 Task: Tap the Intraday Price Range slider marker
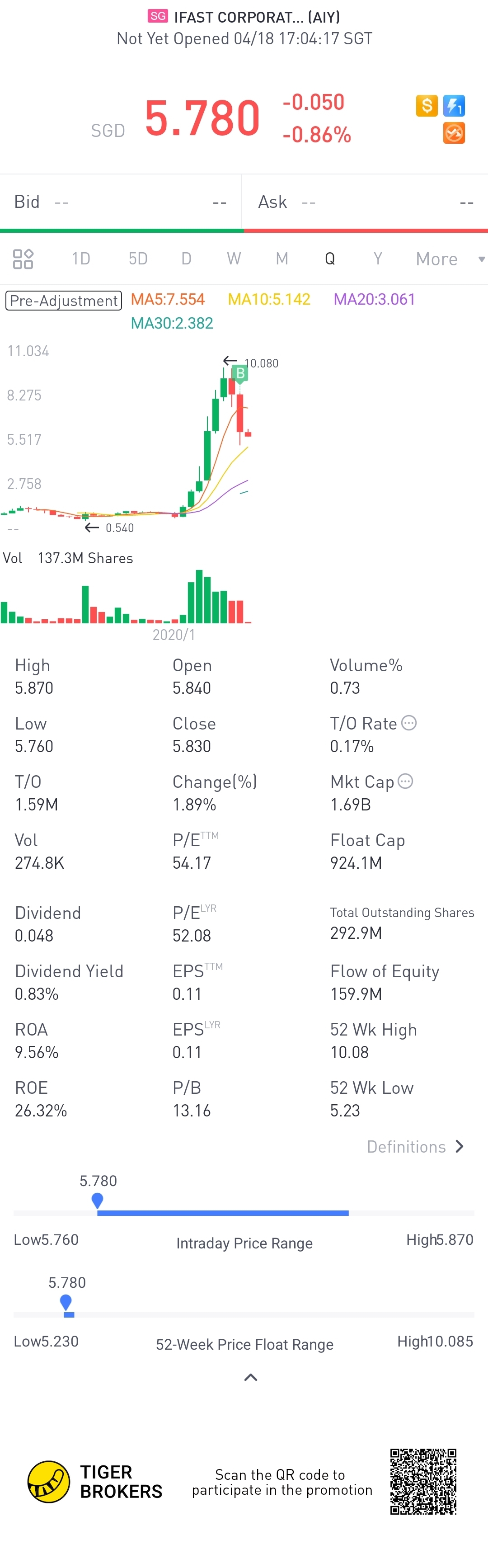point(97,1201)
